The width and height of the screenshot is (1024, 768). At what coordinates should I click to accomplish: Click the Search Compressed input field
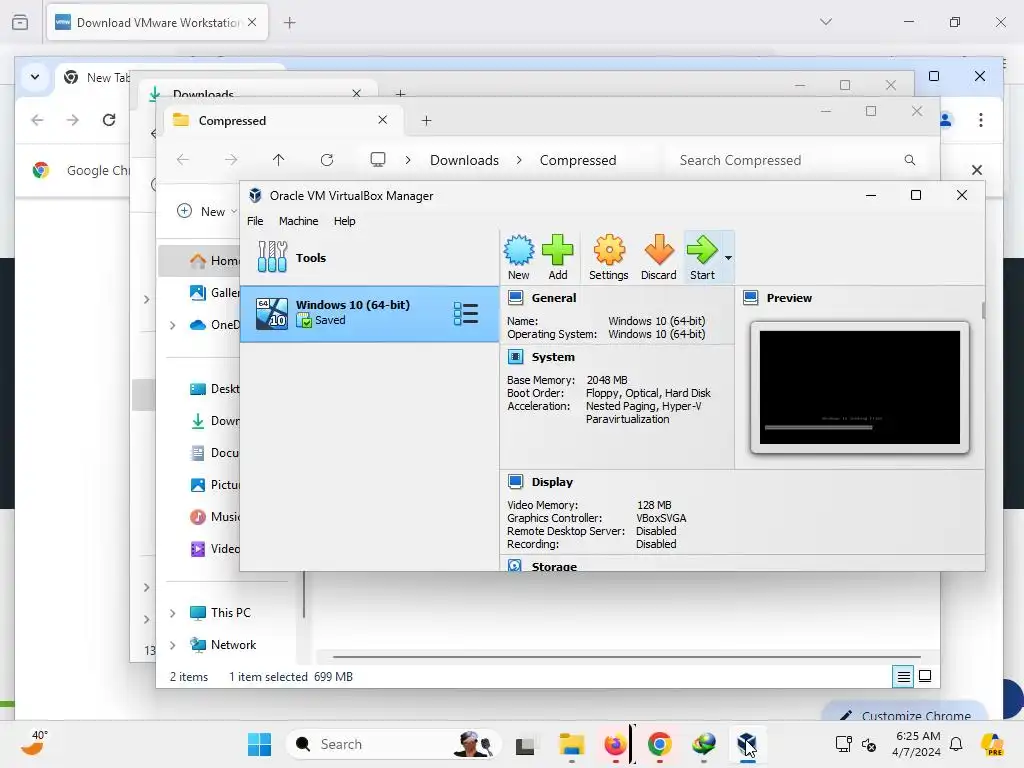[797, 160]
